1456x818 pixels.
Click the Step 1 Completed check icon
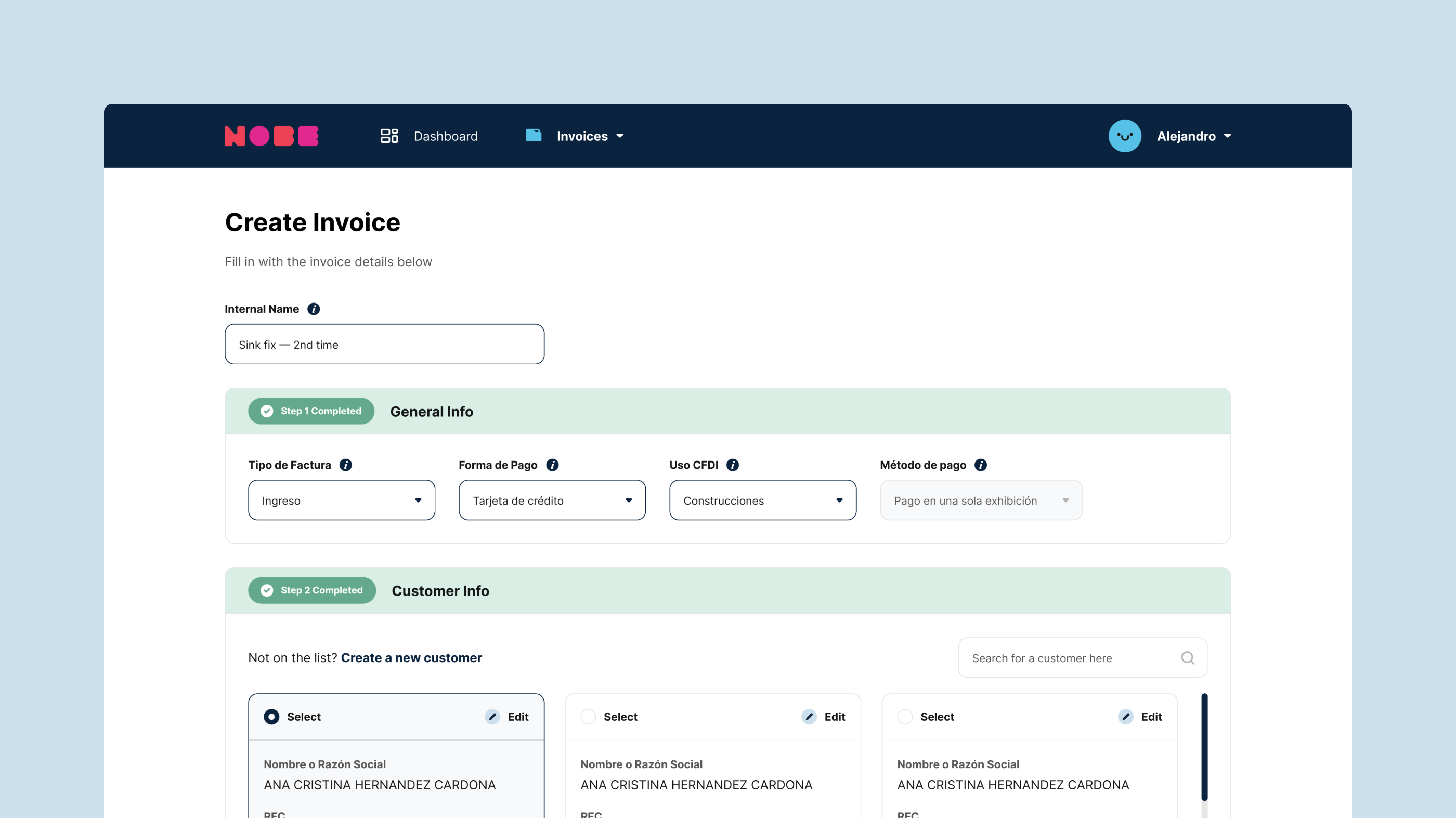click(x=267, y=411)
